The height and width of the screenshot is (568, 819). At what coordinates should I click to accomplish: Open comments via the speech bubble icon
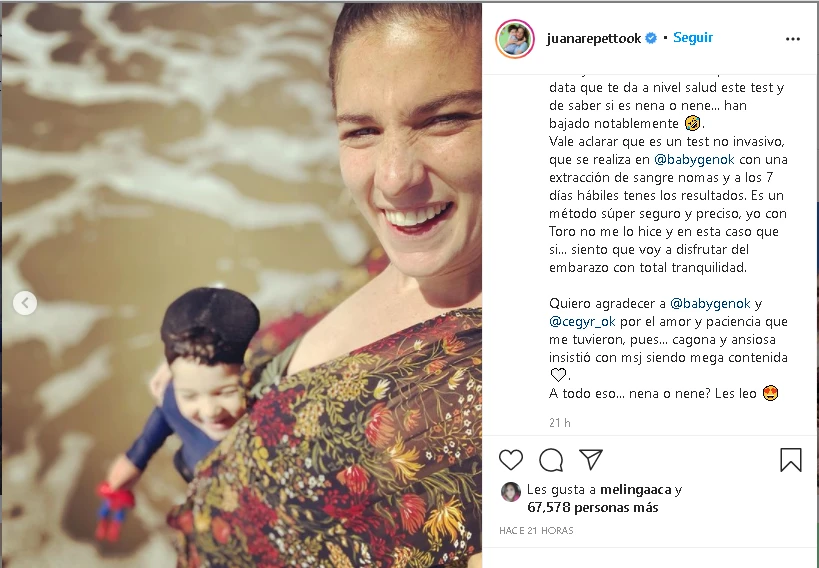pos(551,460)
